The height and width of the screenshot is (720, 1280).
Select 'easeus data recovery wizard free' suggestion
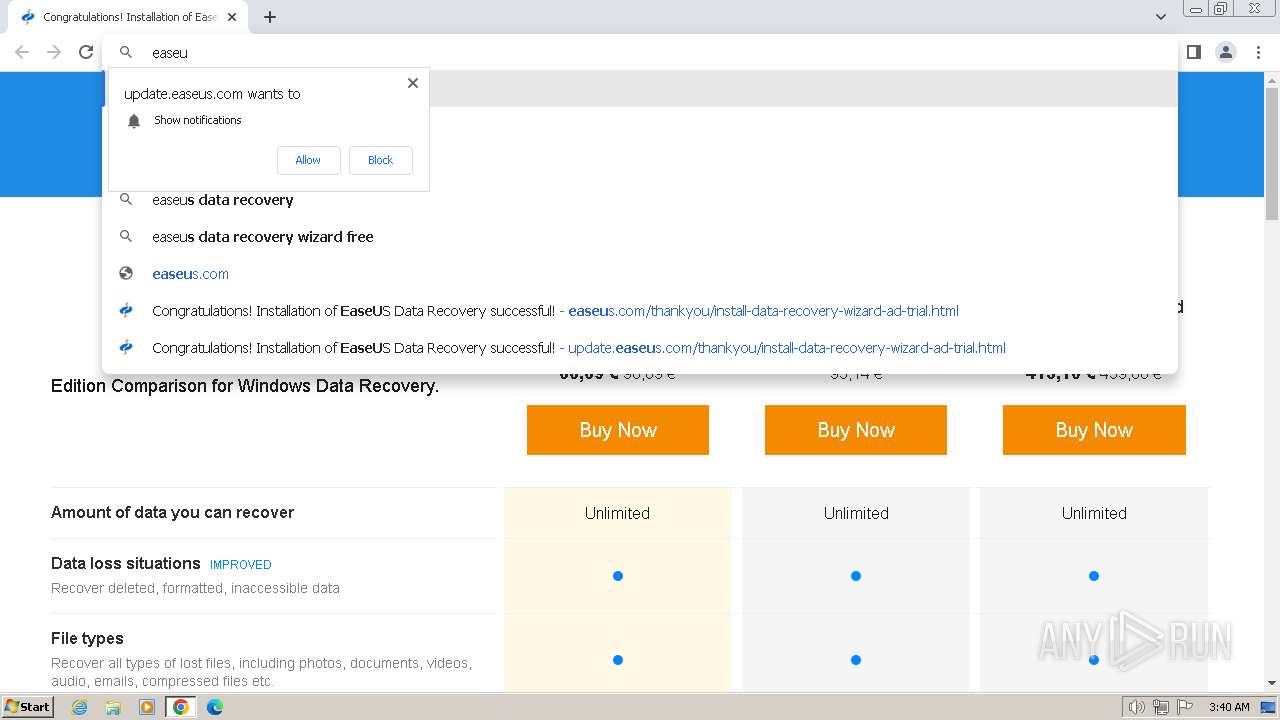(x=263, y=237)
